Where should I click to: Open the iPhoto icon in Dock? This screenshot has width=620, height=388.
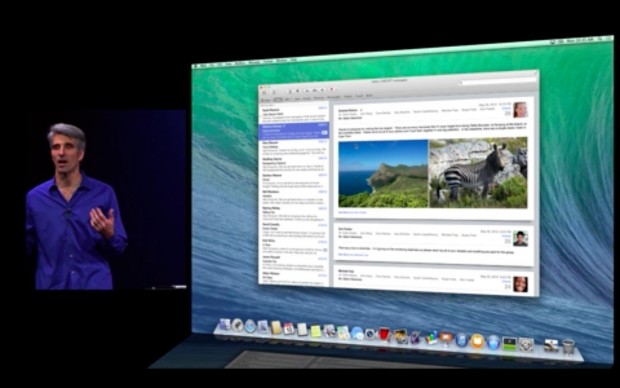(401, 336)
